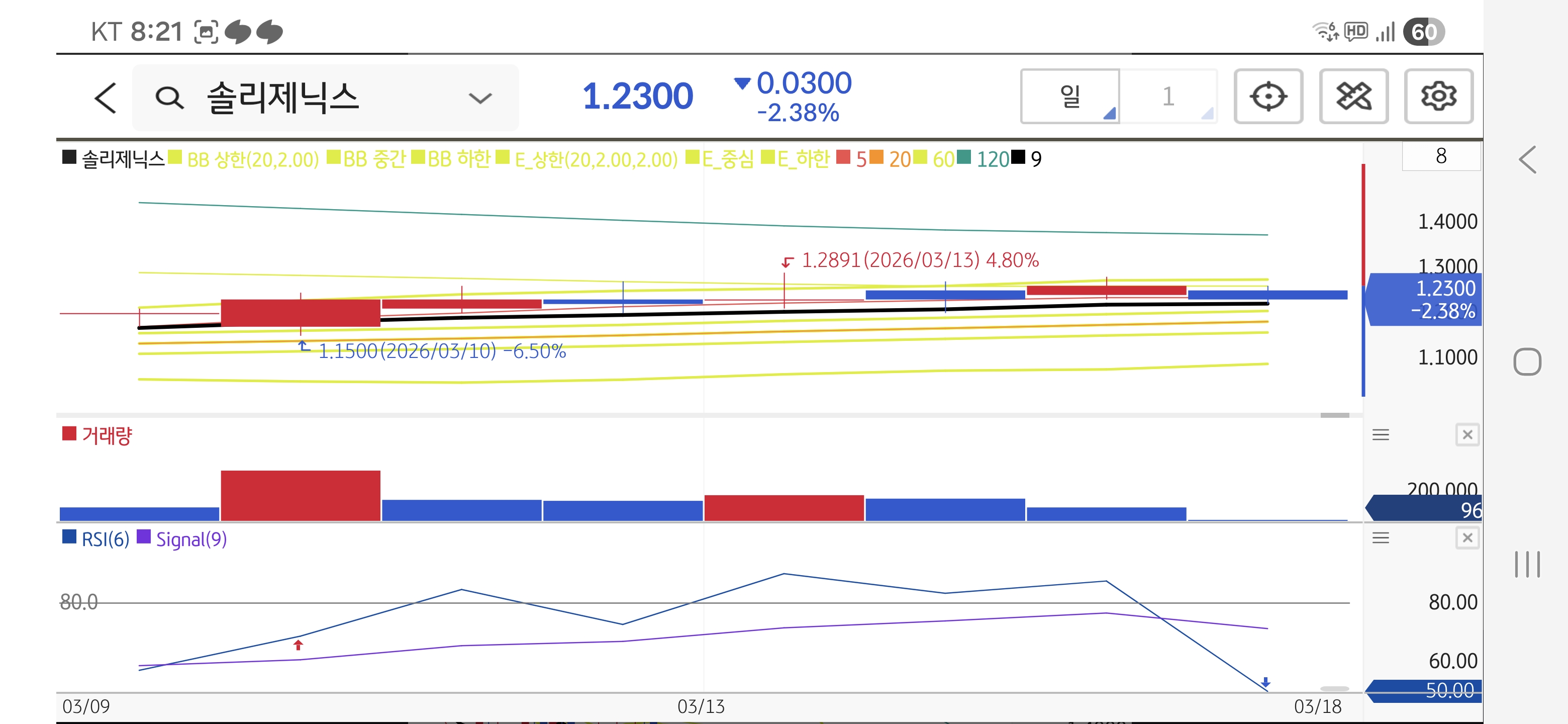This screenshot has width=1568, height=724.
Task: Close the RSI indicator panel
Action: pos(1467,537)
